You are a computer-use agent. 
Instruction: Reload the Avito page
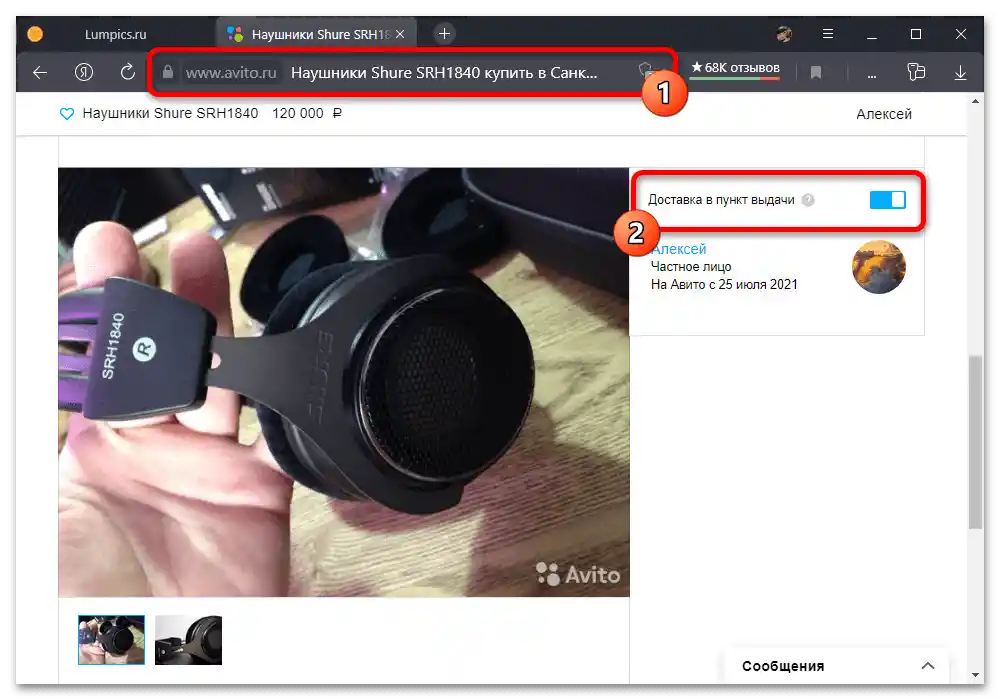tap(128, 72)
